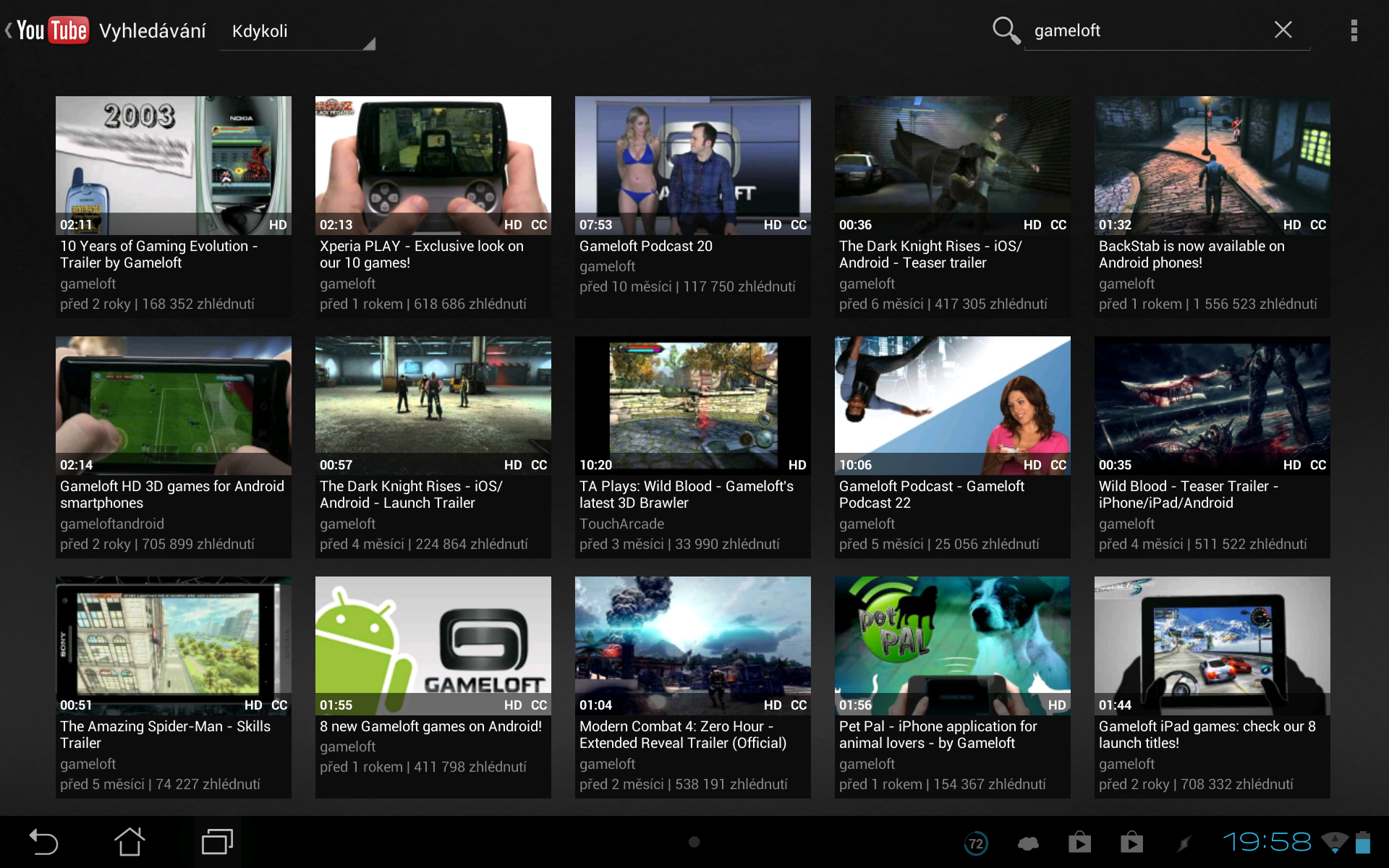Open the first Play Store notification icon
1389x868 pixels.
tap(1079, 842)
